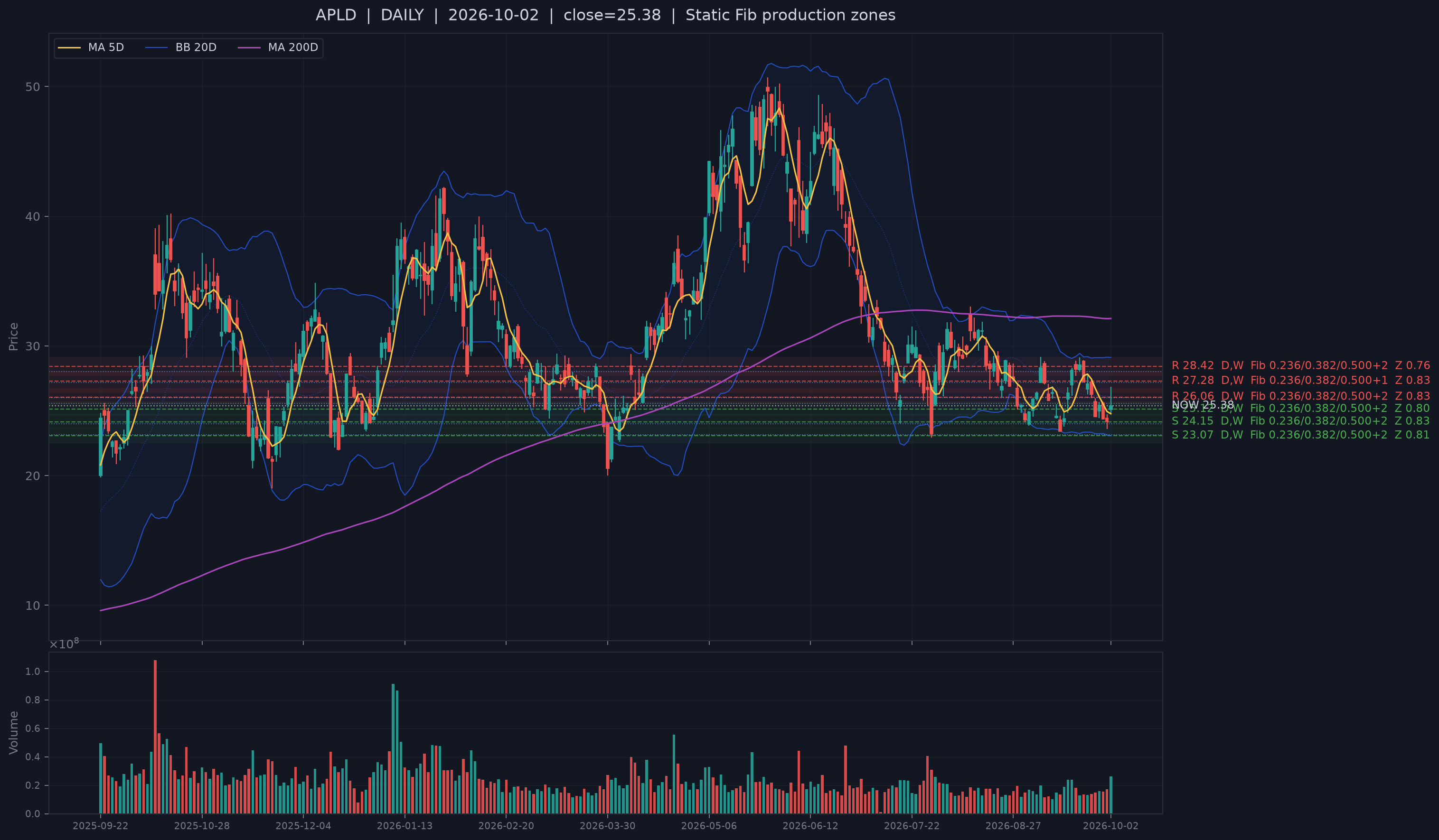Image resolution: width=1439 pixels, height=840 pixels.
Task: Click the tallest red volume bar in October 2025
Action: coord(155,737)
